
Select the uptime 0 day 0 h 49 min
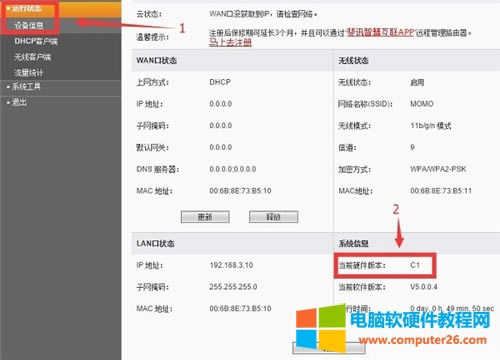[452, 308]
